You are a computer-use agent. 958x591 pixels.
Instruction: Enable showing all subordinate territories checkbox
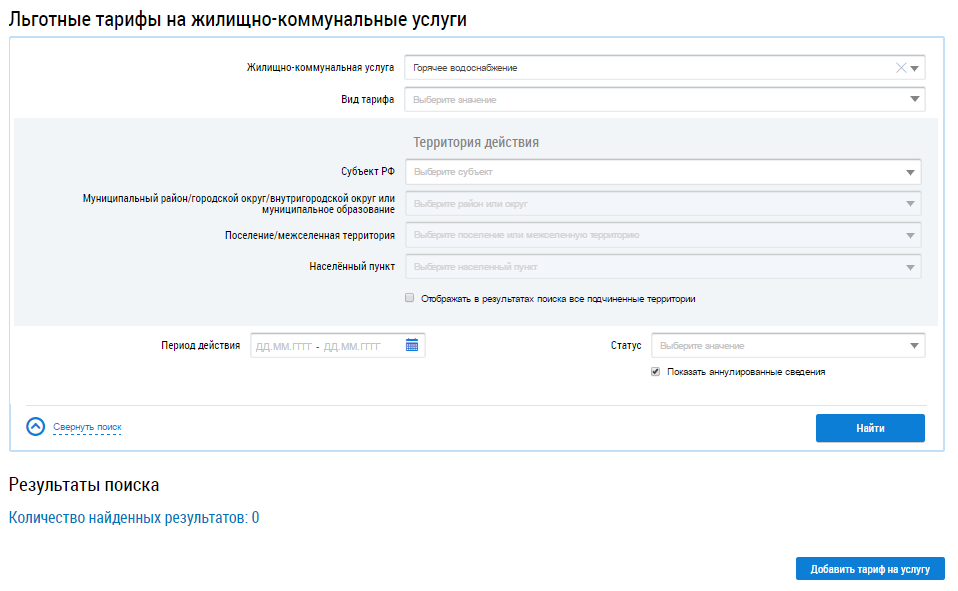coord(409,298)
